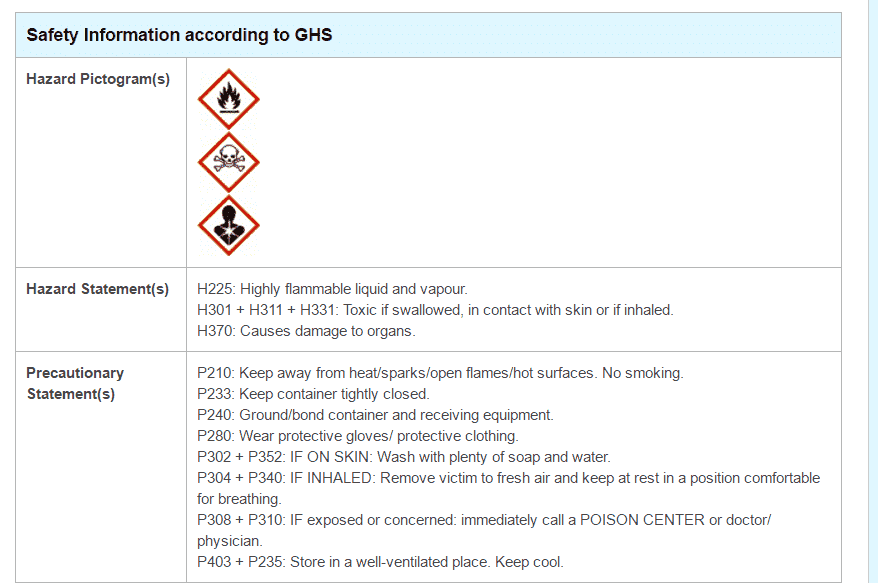Select the 'Hazard Pictogram(s)' row label
Image resolution: width=878 pixels, height=583 pixels.
(98, 79)
